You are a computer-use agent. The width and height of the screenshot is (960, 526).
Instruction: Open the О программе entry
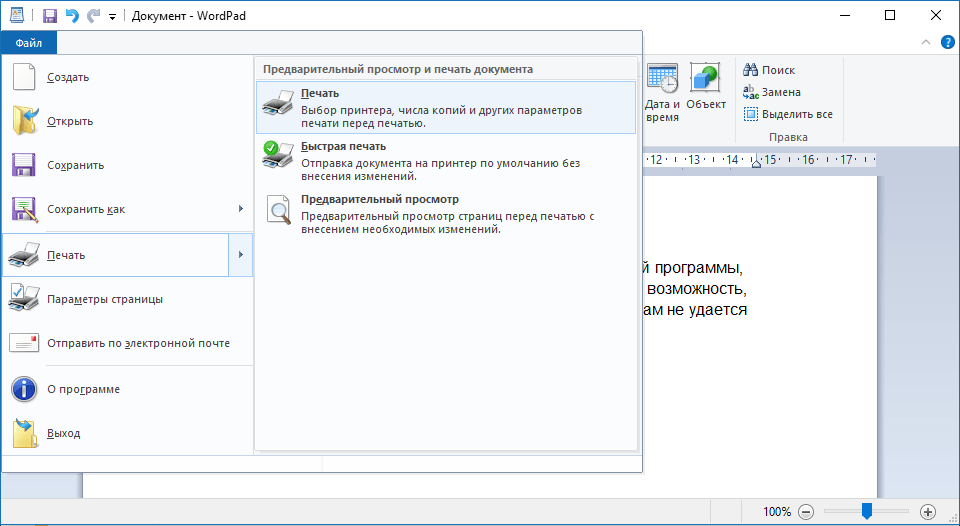pyautogui.click(x=127, y=389)
